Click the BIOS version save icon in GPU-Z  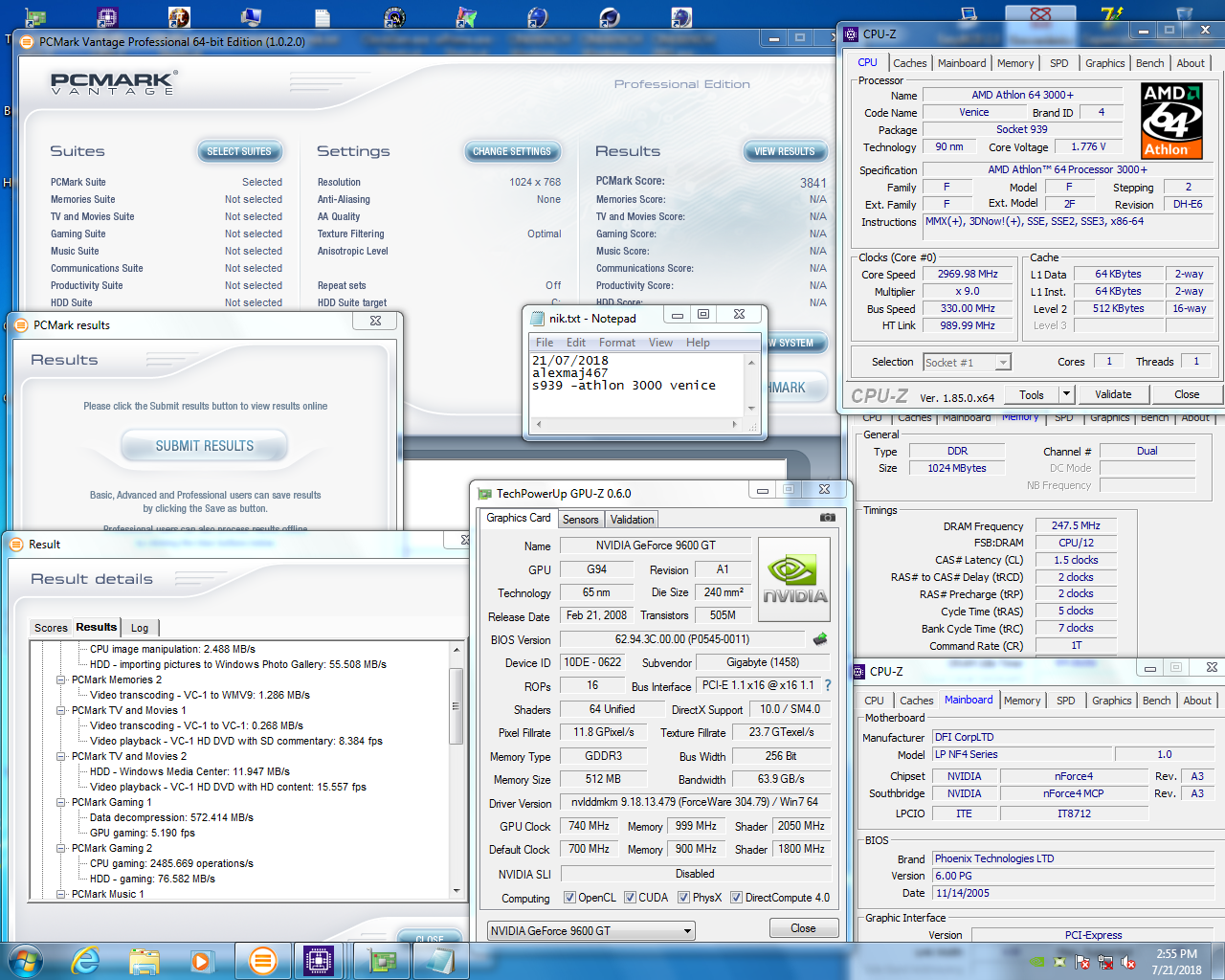(x=820, y=638)
